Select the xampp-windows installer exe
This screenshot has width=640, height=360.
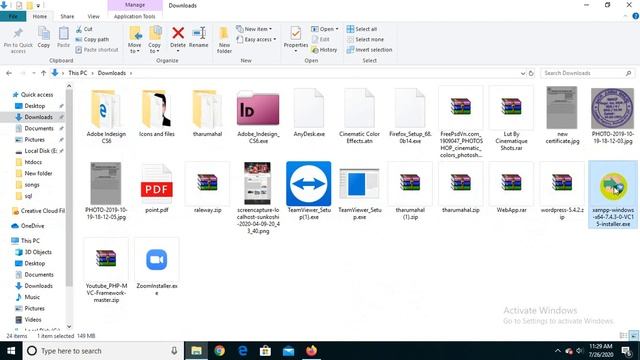pyautogui.click(x=613, y=195)
